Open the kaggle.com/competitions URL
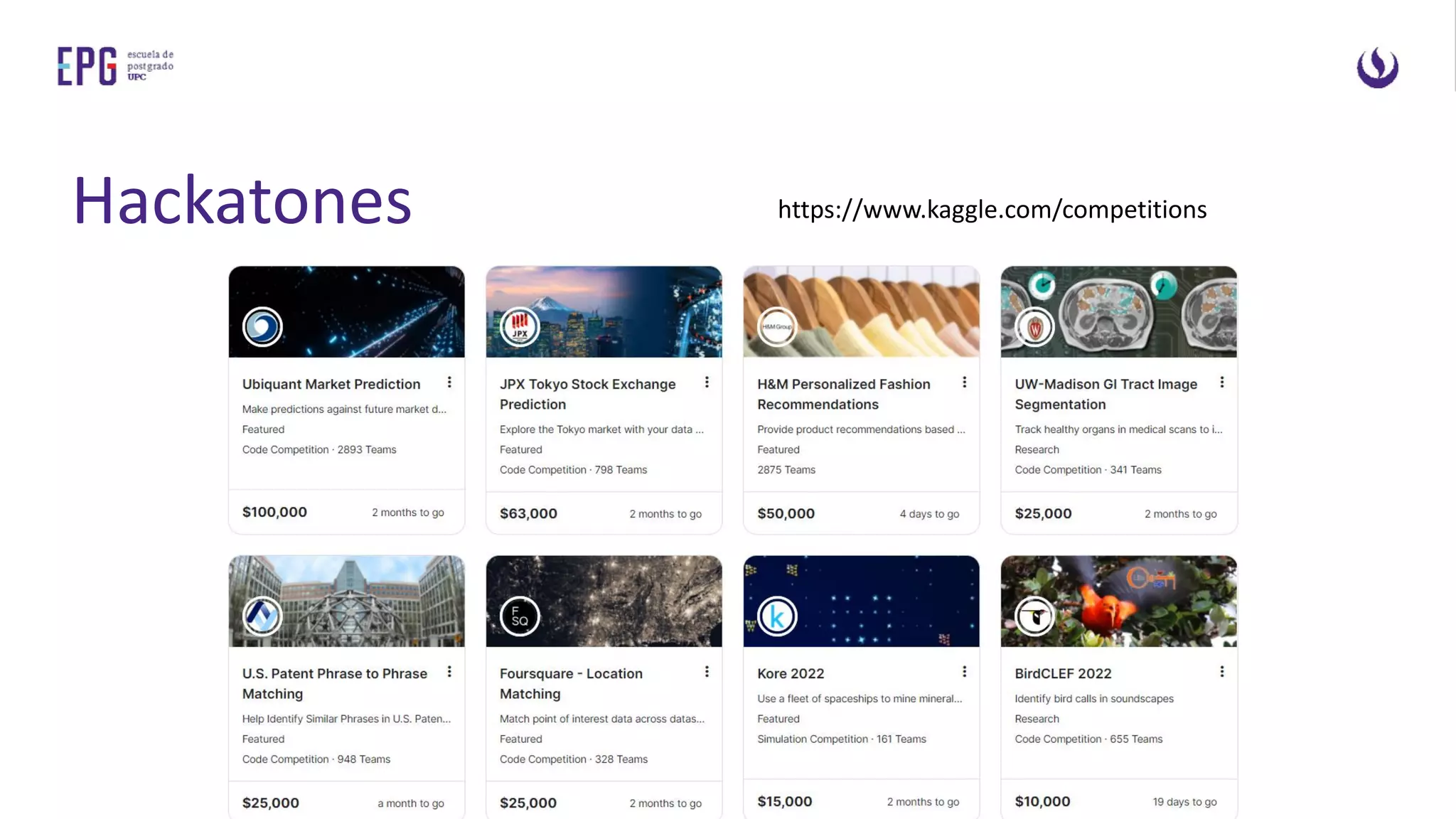Viewport: 1456px width, 819px height. coord(992,210)
